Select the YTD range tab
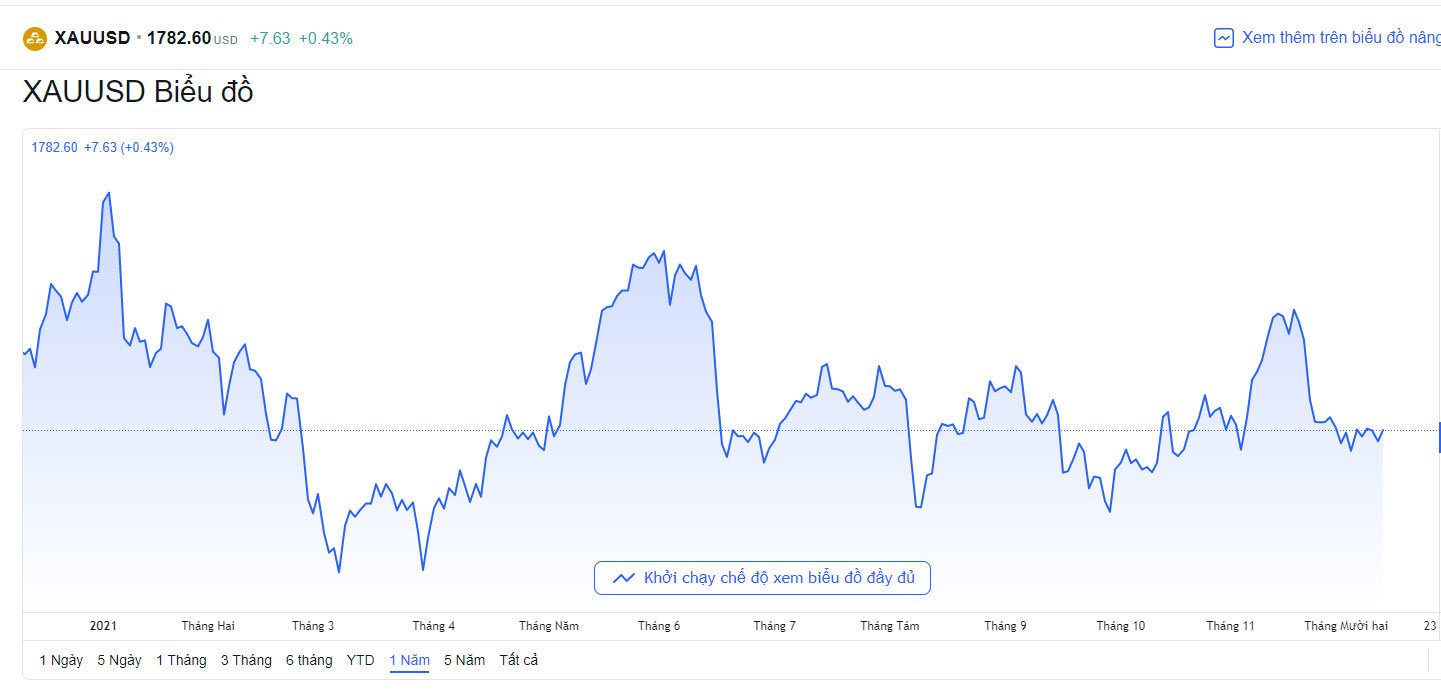 click(360, 660)
